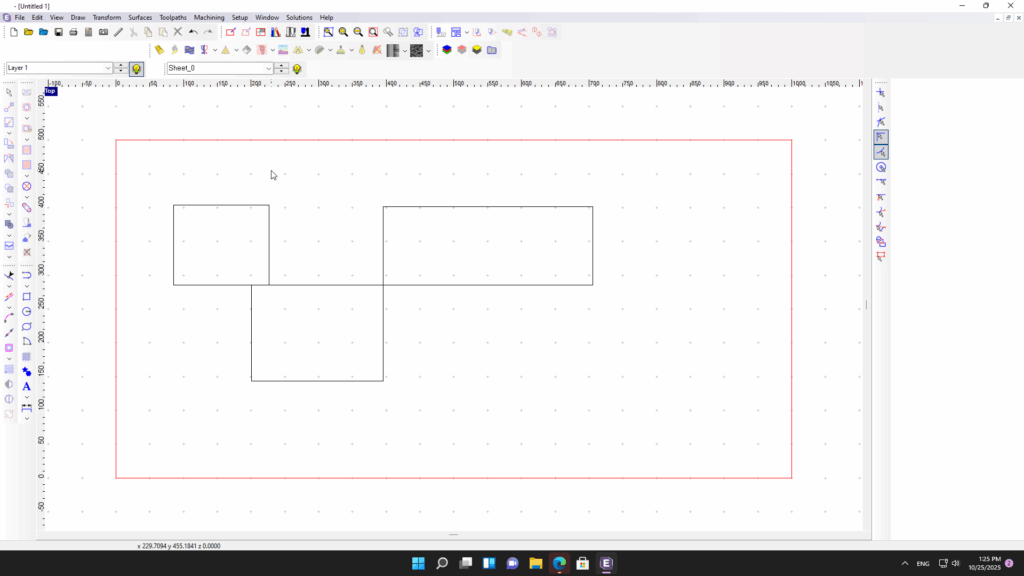The height and width of the screenshot is (576, 1024).
Task: Open the Toolpaths menu
Action: coord(172,18)
